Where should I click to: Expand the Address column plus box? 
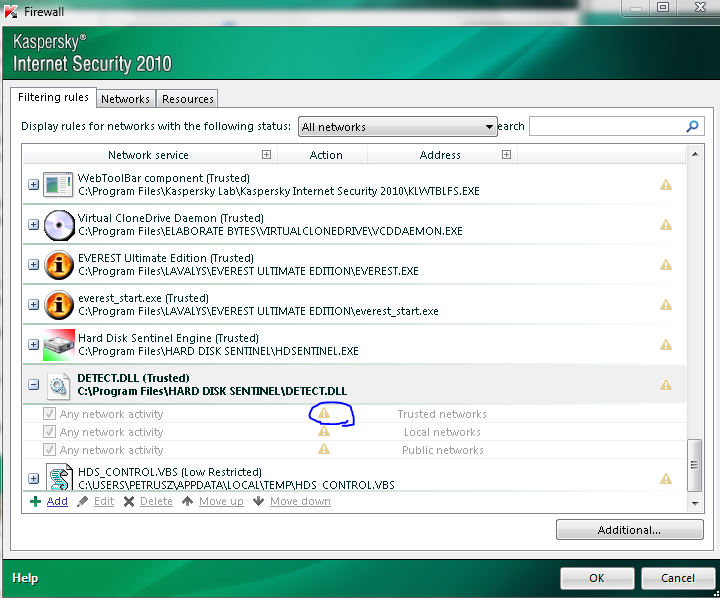[506, 155]
